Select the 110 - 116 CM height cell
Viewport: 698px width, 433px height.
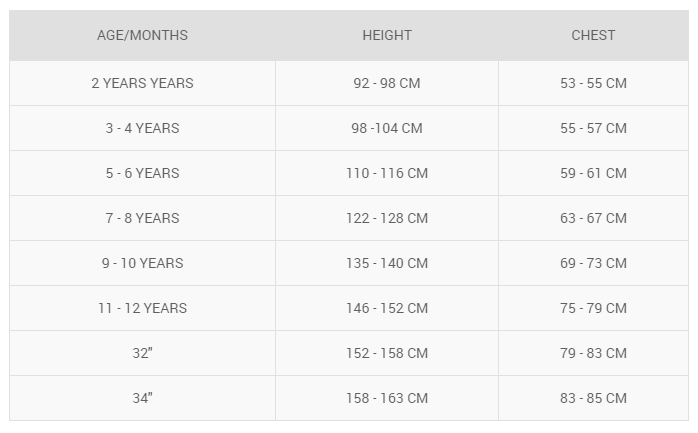pos(387,173)
